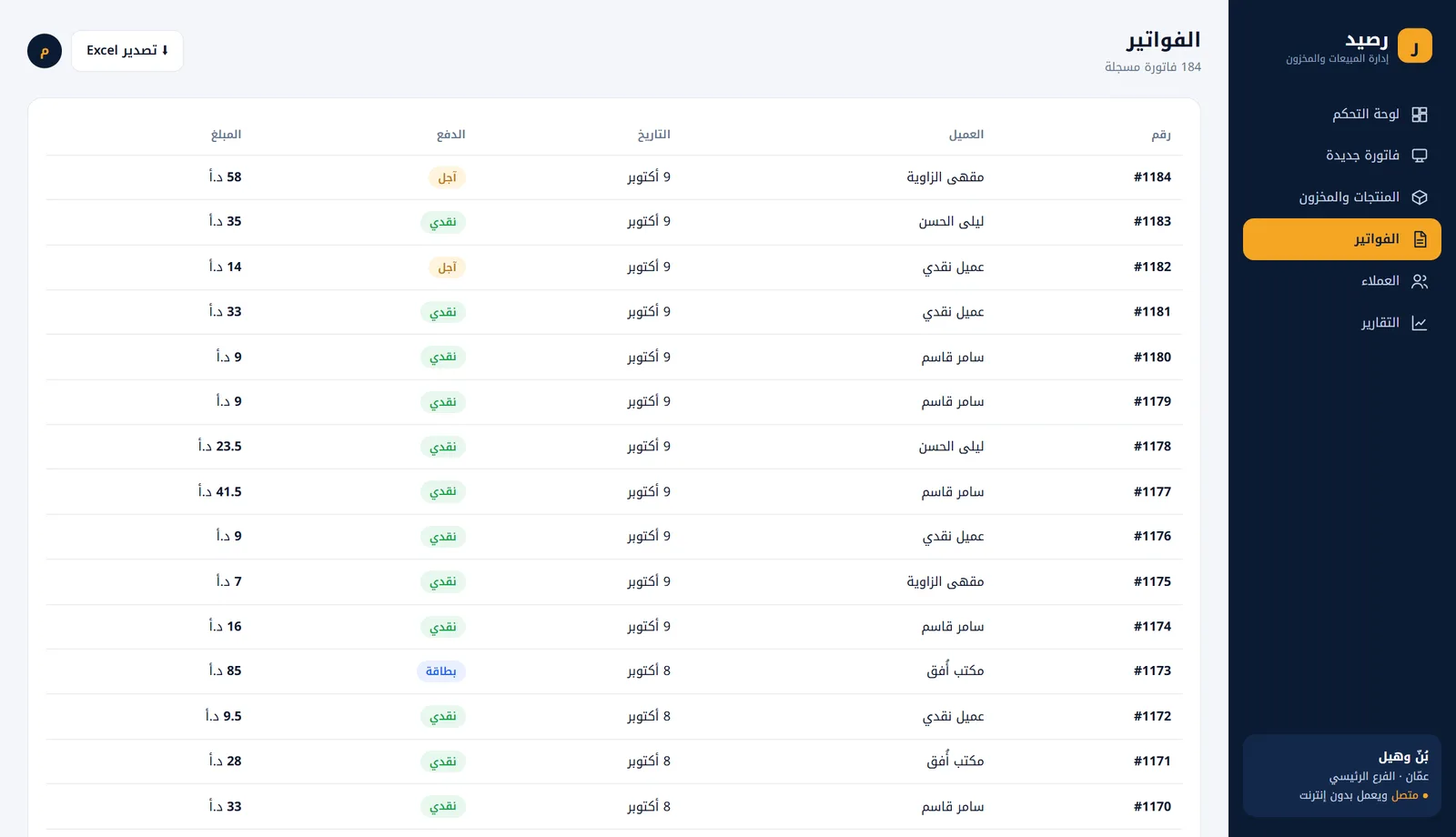Click the date 8 أكتوبر on invoice #1172
The image size is (1456, 837).
649,716
